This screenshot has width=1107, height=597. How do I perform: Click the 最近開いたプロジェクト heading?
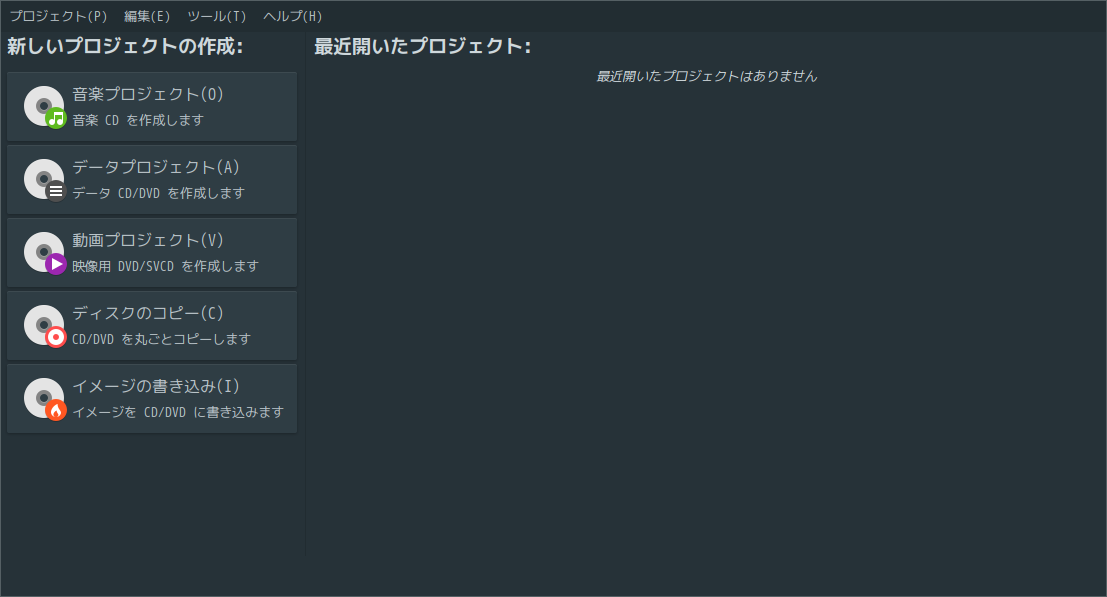tap(422, 47)
